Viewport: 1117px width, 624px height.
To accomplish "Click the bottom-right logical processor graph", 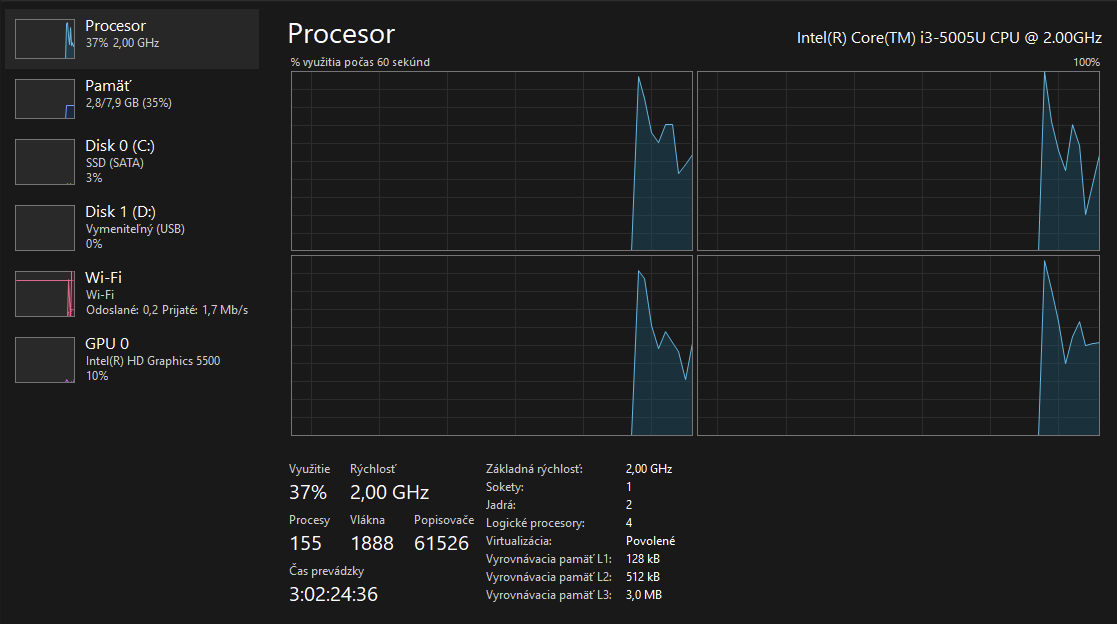I will [x=897, y=345].
